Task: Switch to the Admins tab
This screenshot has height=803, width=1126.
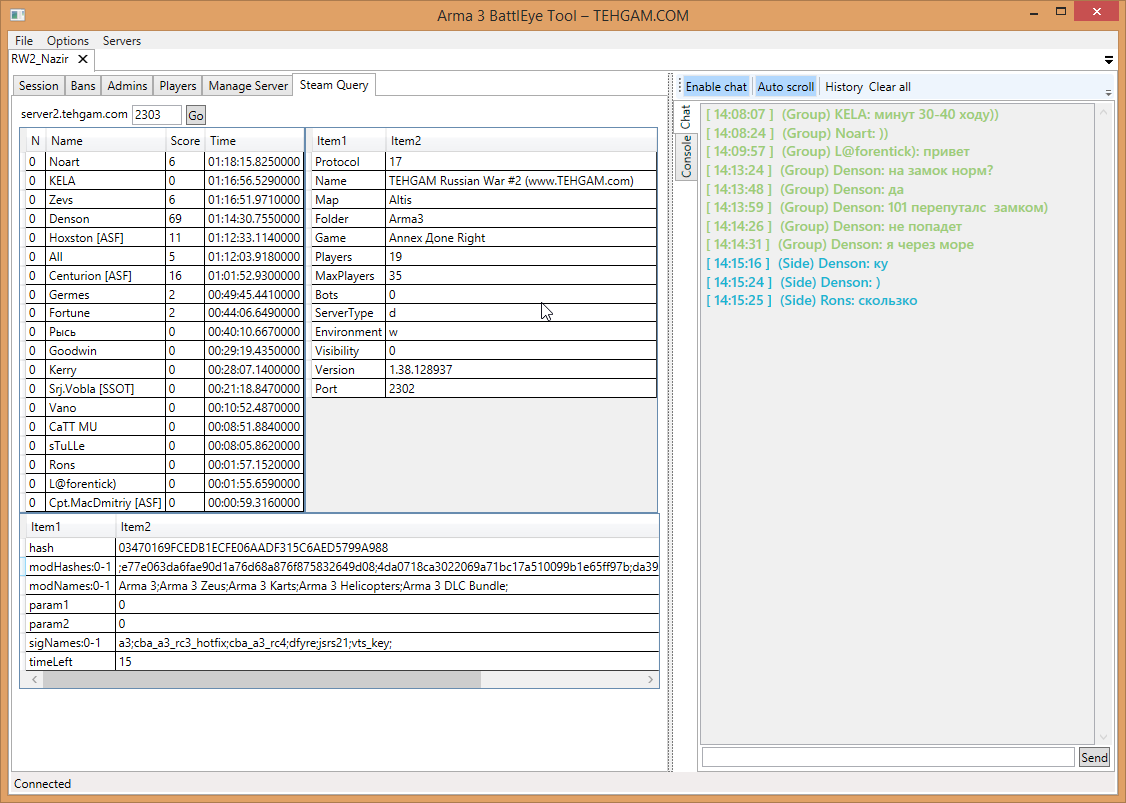Action: point(127,85)
